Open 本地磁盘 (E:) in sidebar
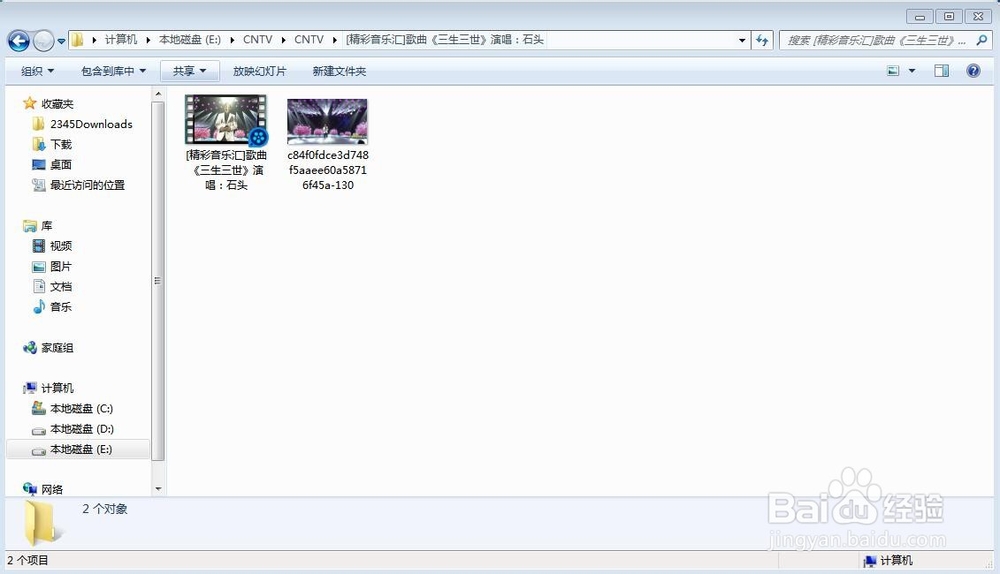Screen dimensions: 1000x574 78,450
